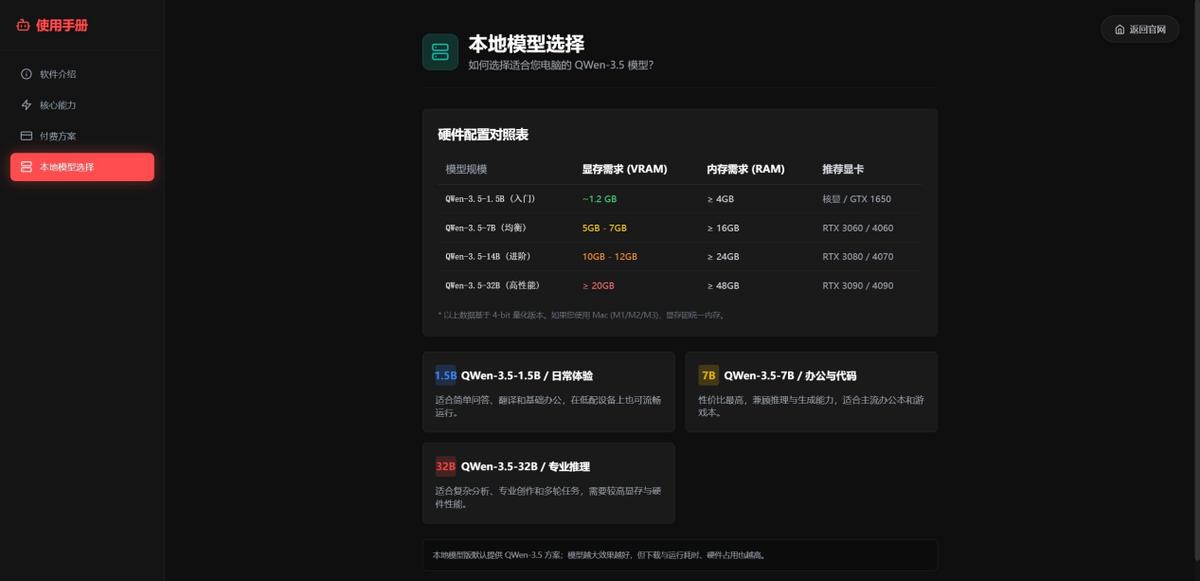Click the 模型规模 column header
This screenshot has height=581, width=1200.
(x=466, y=169)
